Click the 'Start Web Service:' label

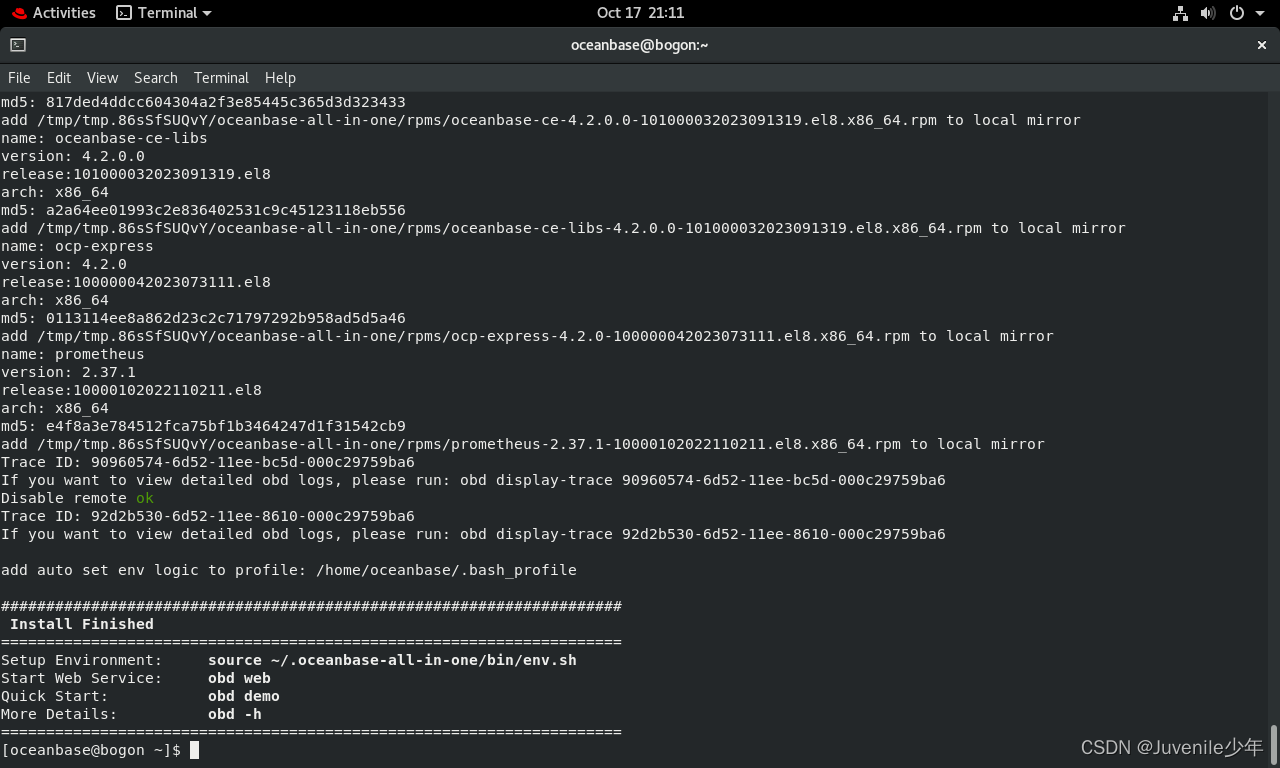click(x=82, y=678)
